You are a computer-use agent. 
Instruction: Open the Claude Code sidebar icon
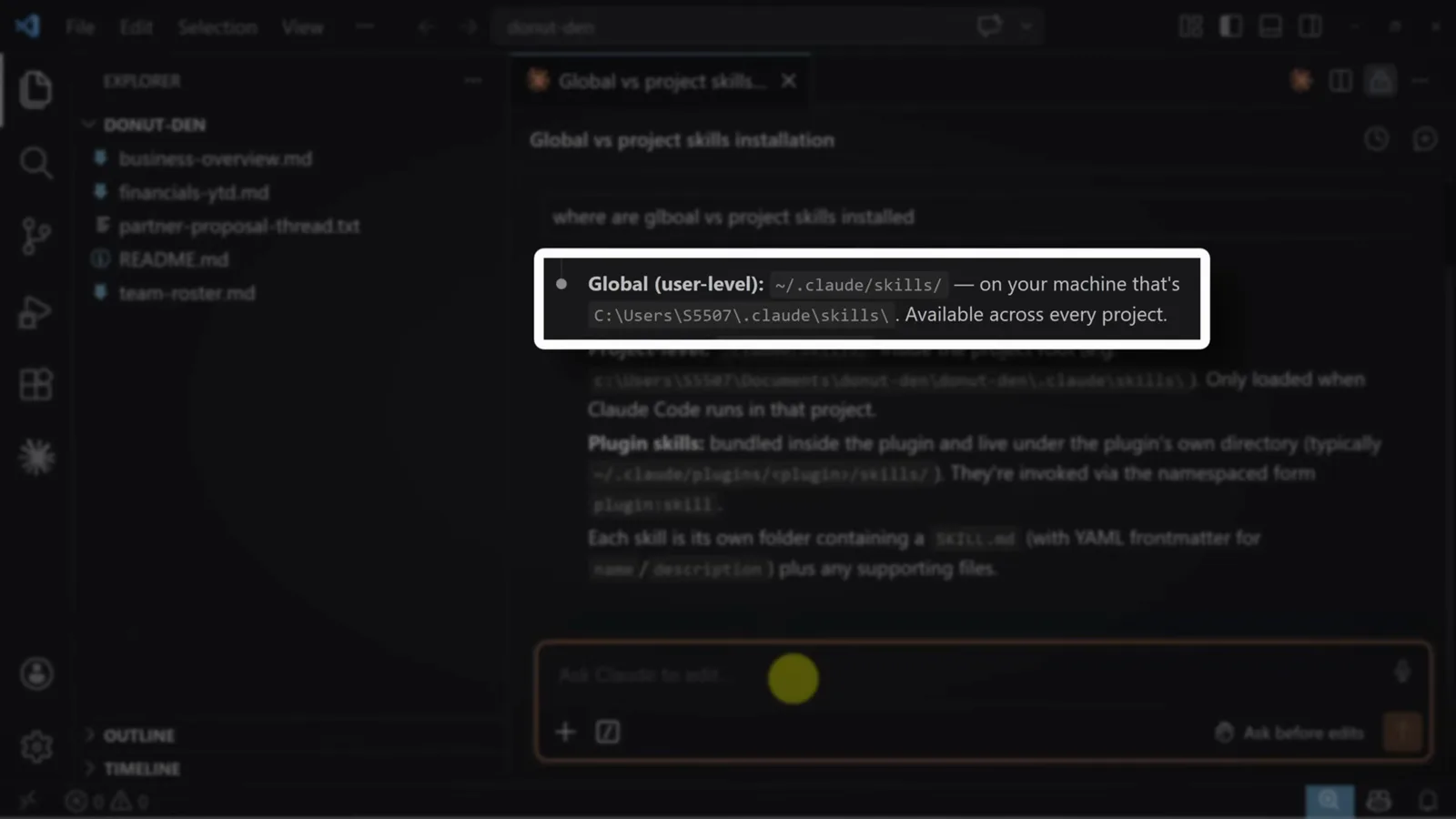click(x=36, y=457)
